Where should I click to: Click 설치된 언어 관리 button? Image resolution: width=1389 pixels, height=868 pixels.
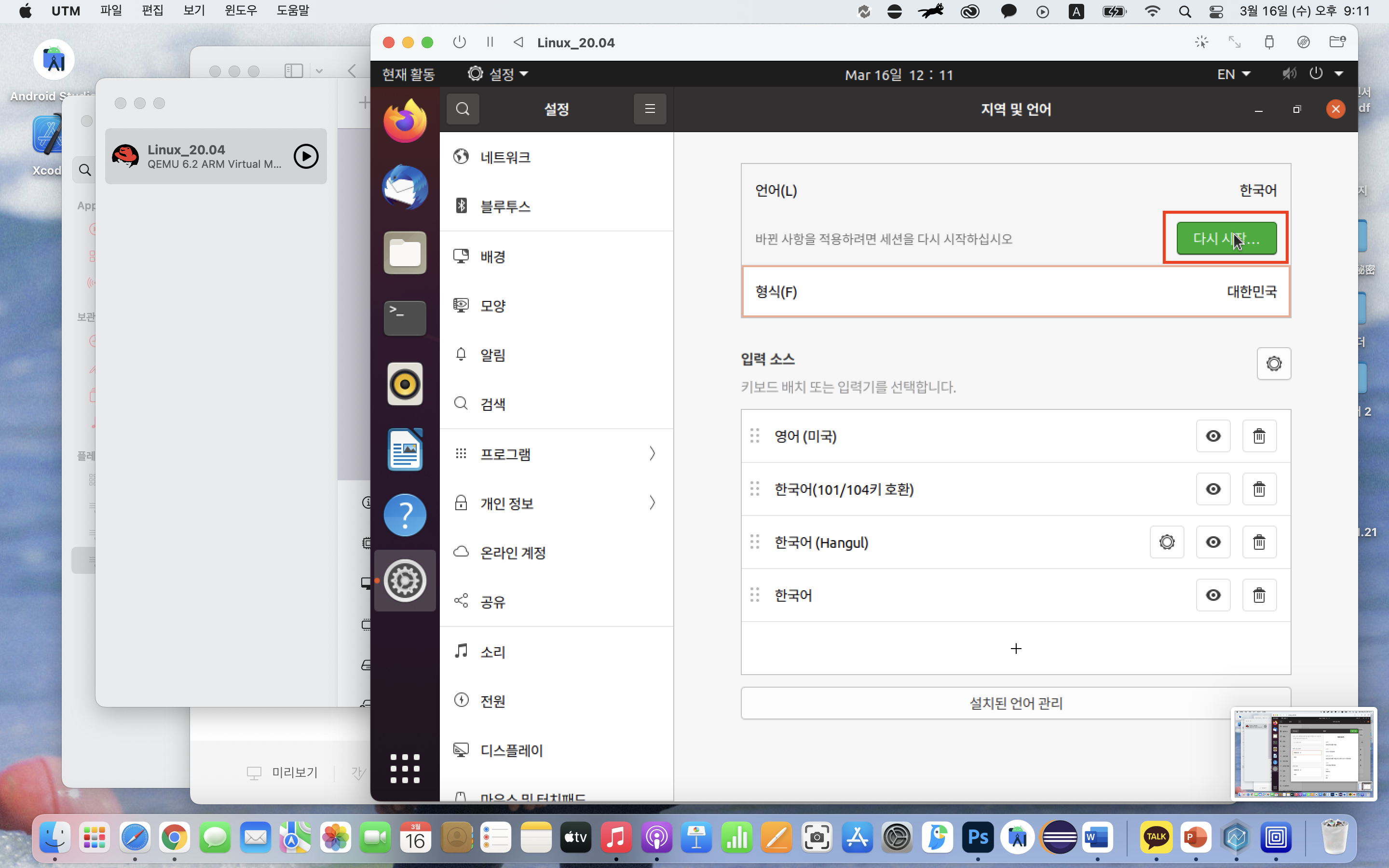point(1015,703)
